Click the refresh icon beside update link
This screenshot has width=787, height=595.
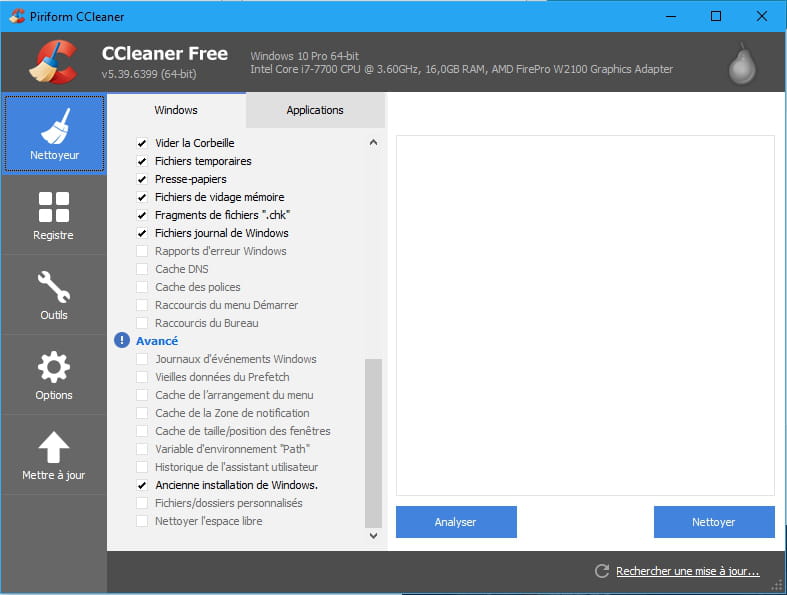coord(602,571)
